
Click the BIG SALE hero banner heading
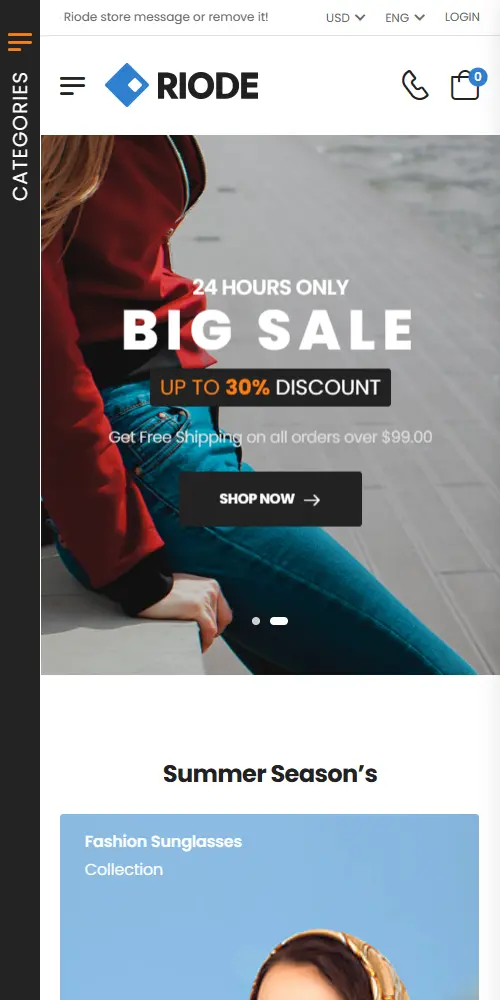click(x=268, y=330)
